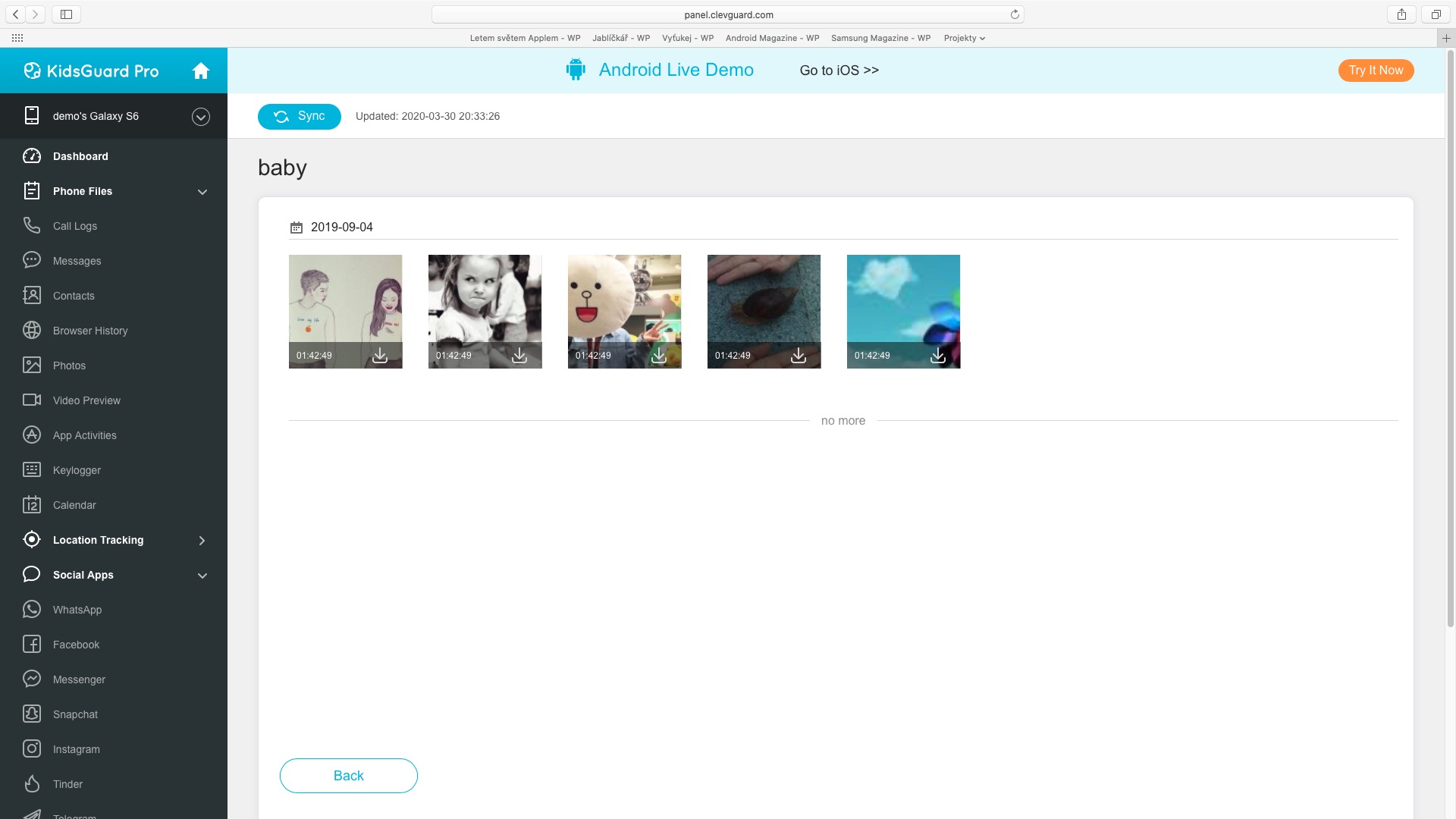This screenshot has width=1456, height=819.
Task: Open Snapchat monitoring
Action: pyautogui.click(x=75, y=714)
